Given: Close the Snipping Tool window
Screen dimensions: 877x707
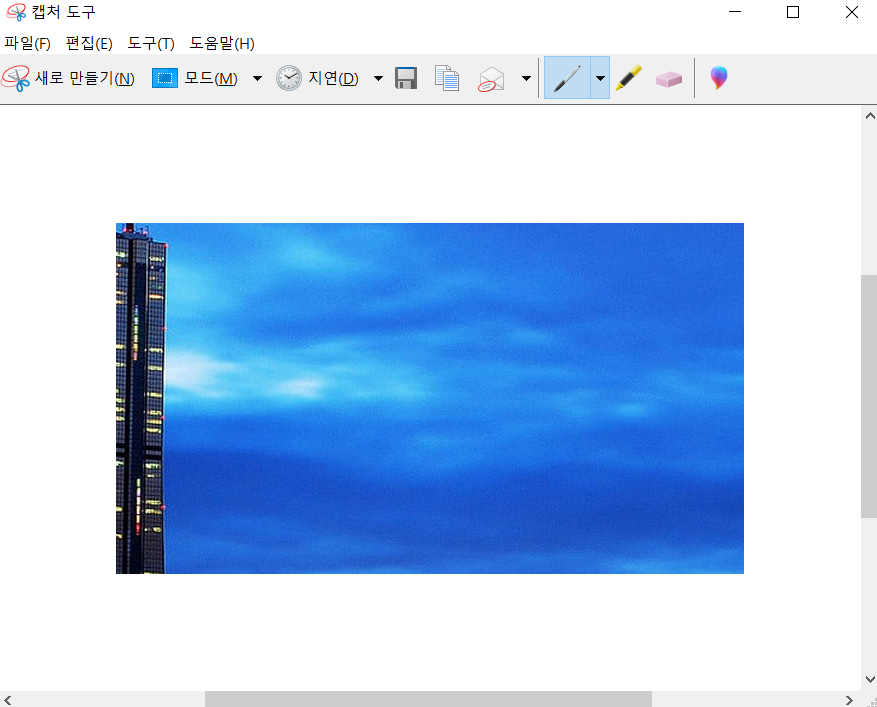Looking at the screenshot, I should [851, 12].
